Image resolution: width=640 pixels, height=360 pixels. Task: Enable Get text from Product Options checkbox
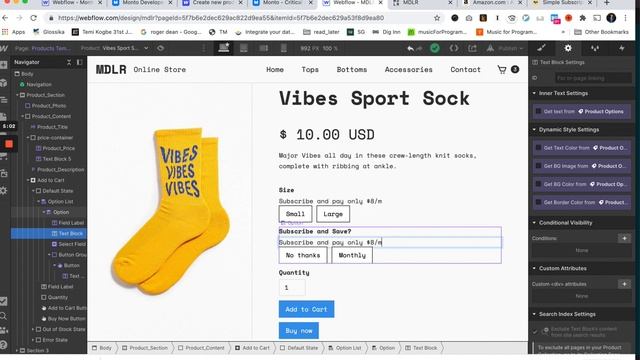[x=538, y=111]
